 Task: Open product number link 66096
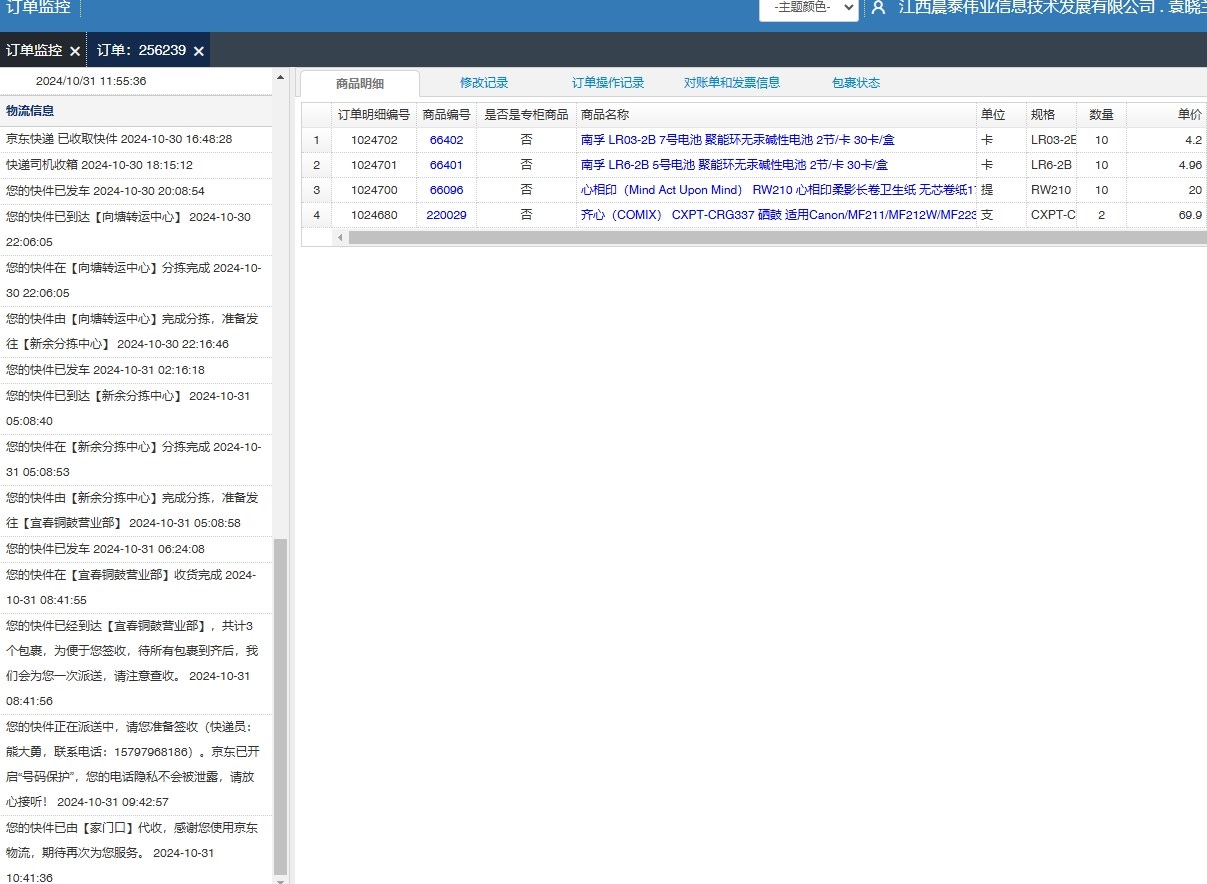(446, 190)
